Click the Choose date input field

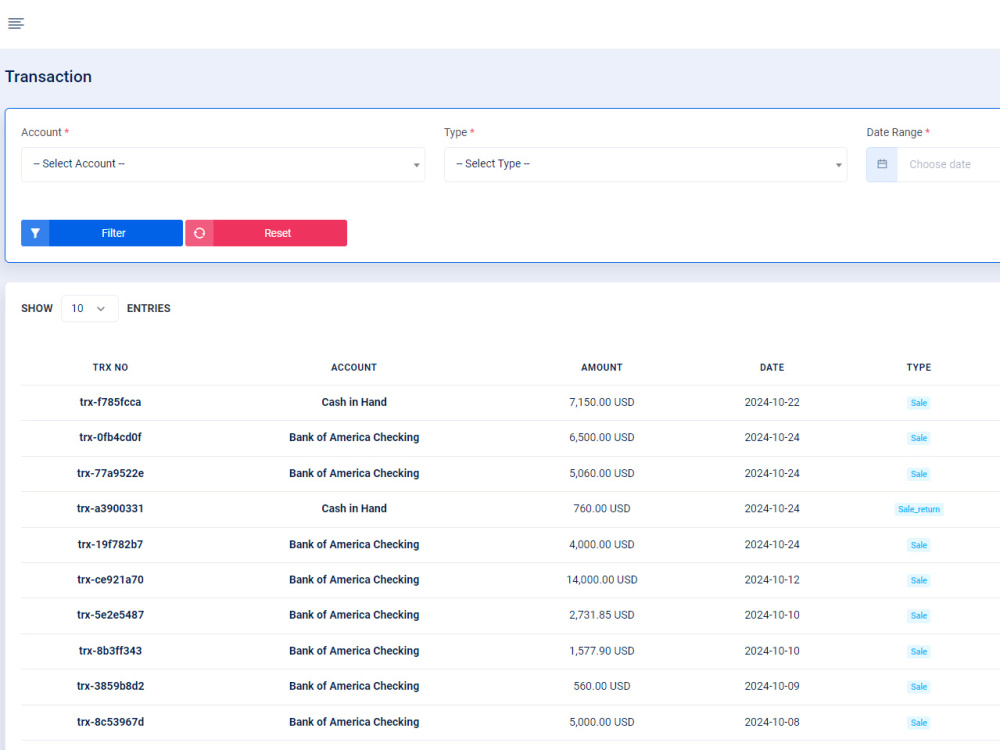coord(948,165)
